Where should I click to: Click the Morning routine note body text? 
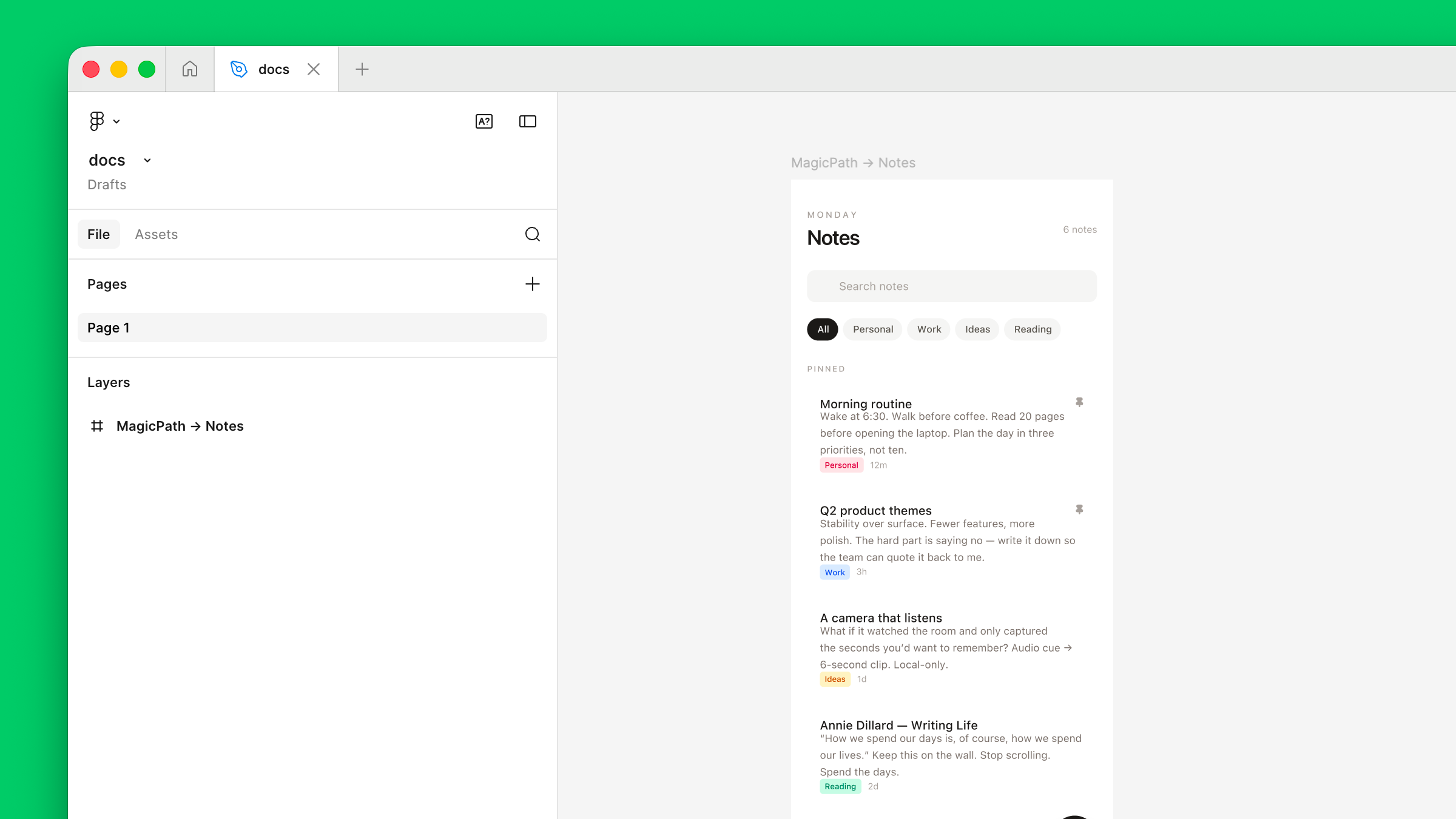click(x=942, y=433)
